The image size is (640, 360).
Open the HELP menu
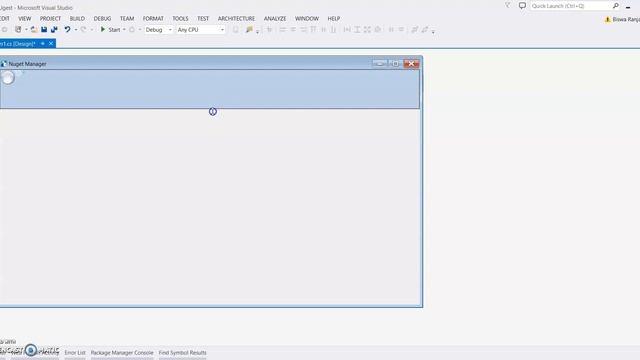pos(333,18)
